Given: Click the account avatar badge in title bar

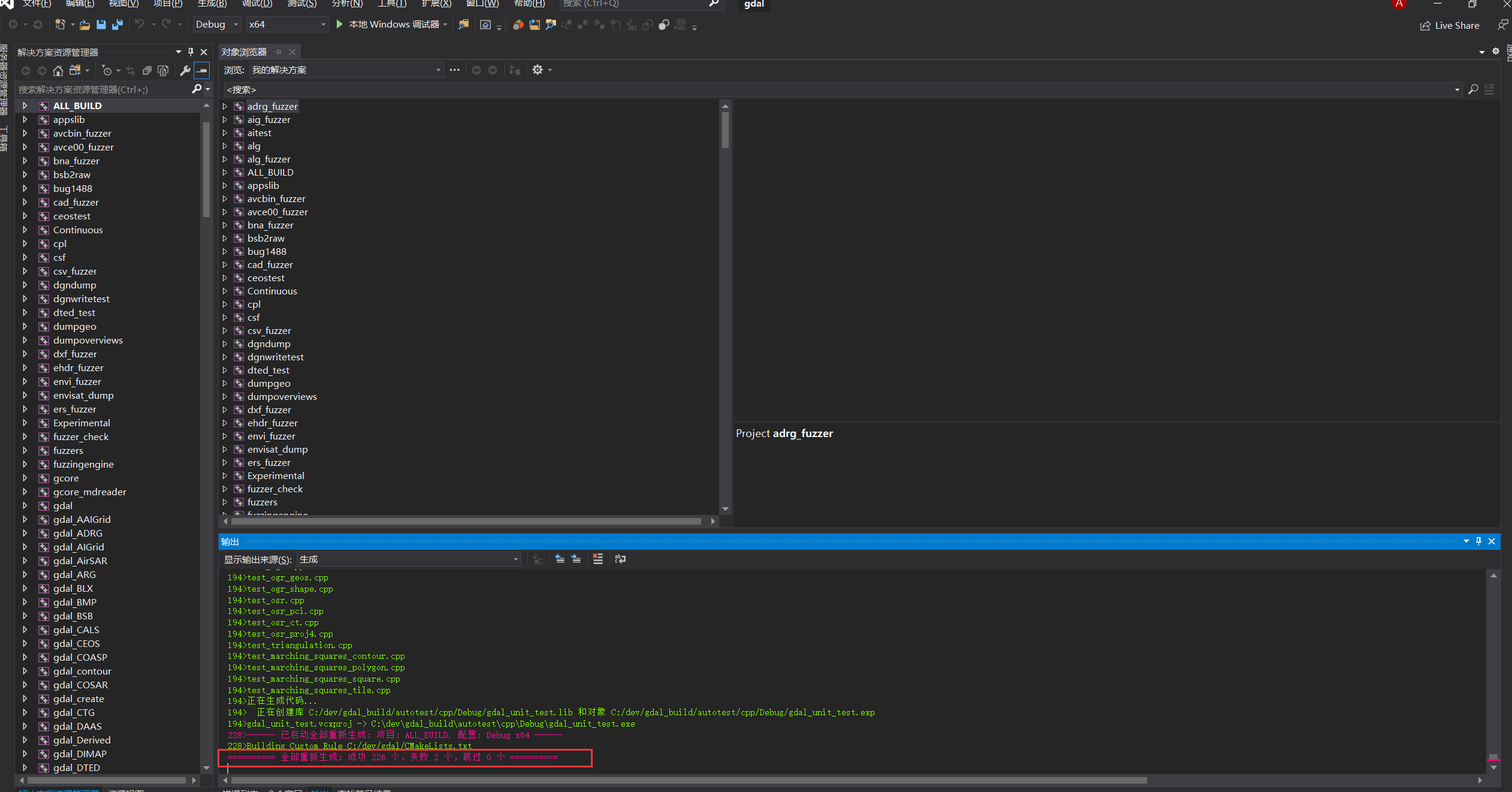Looking at the screenshot, I should pyautogui.click(x=1399, y=4).
